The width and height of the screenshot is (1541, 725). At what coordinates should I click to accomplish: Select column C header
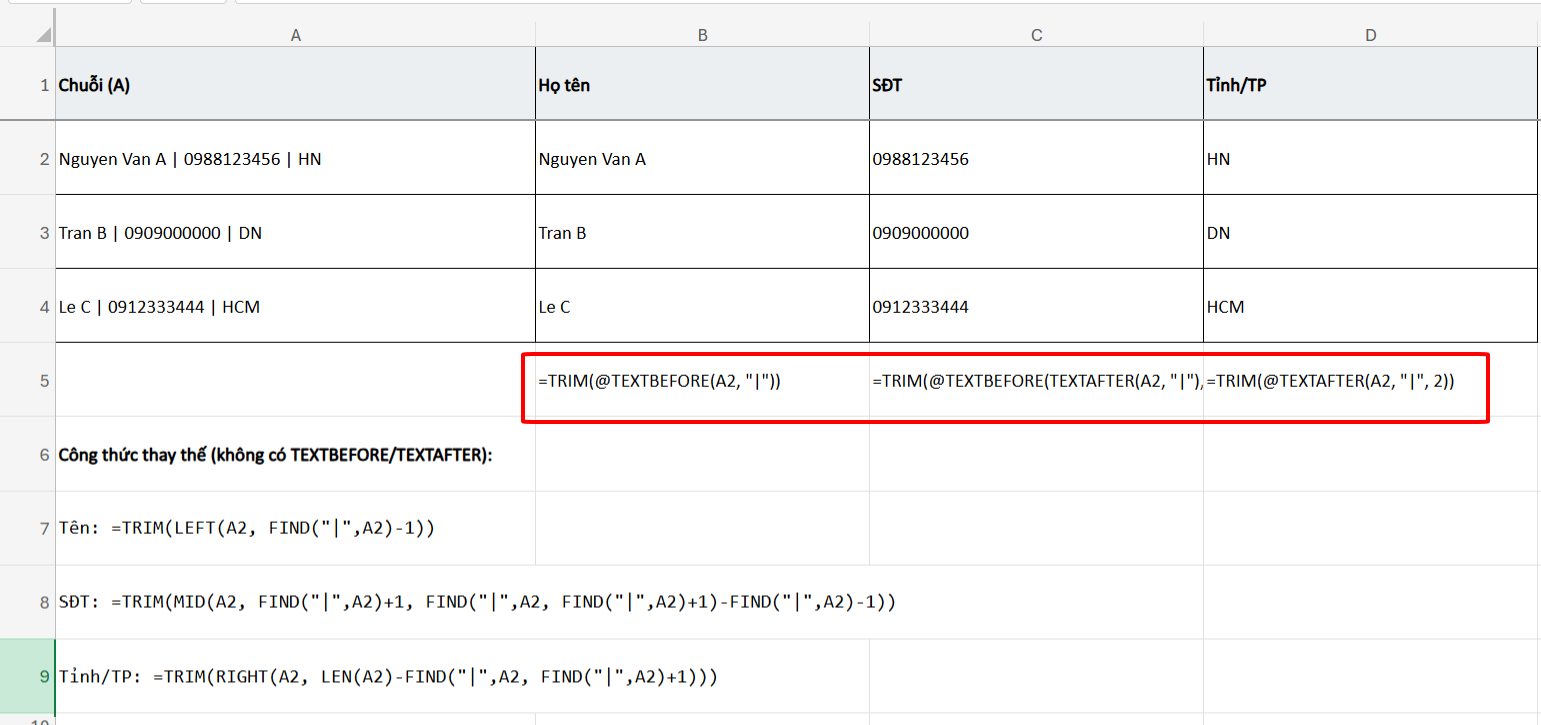pos(1036,35)
